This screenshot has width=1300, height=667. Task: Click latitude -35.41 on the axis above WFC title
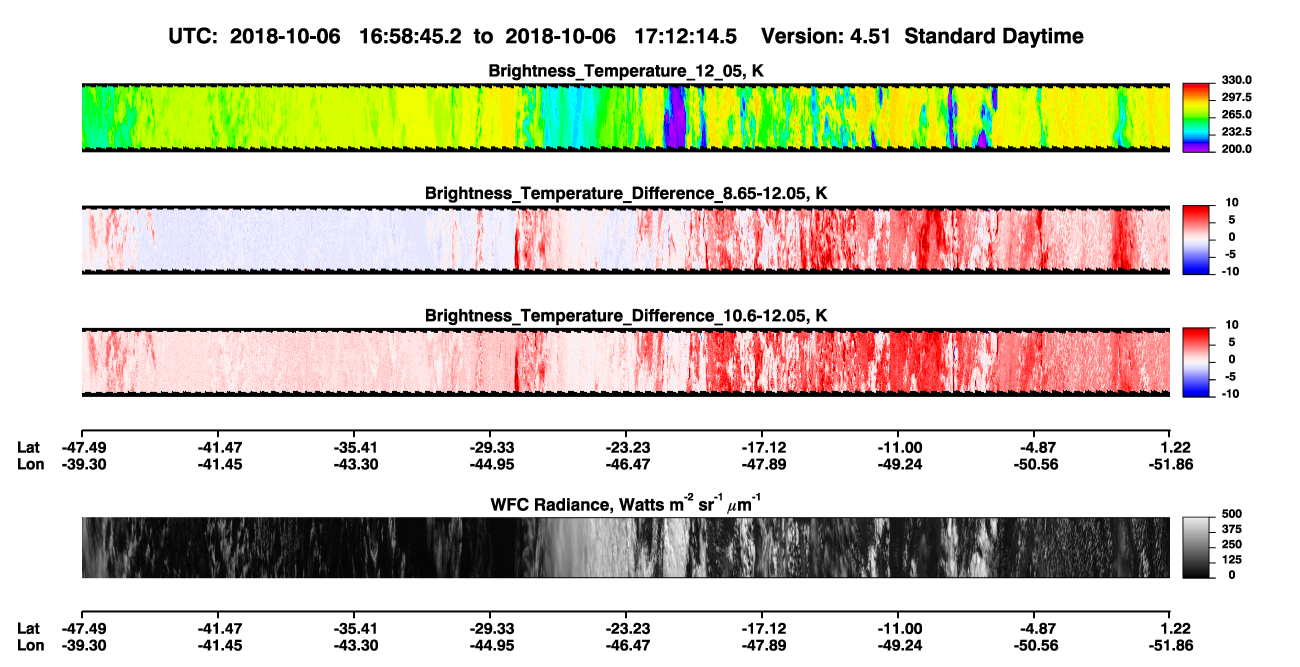point(354,447)
